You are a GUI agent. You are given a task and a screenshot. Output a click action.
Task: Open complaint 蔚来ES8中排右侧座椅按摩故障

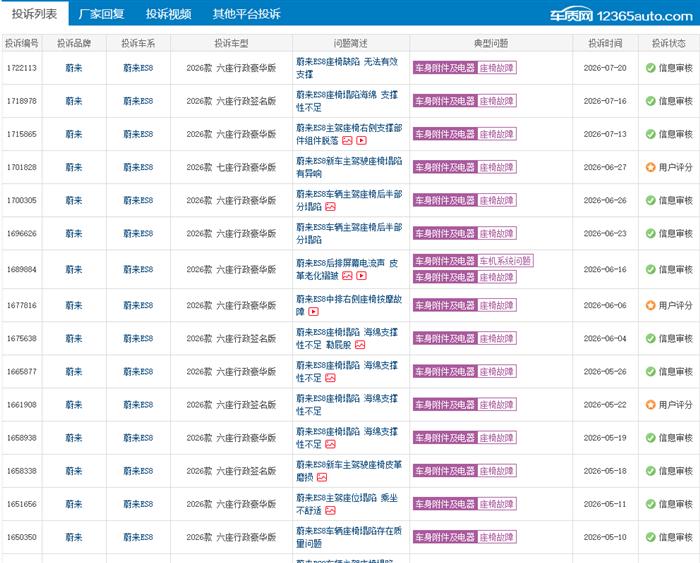tap(349, 305)
